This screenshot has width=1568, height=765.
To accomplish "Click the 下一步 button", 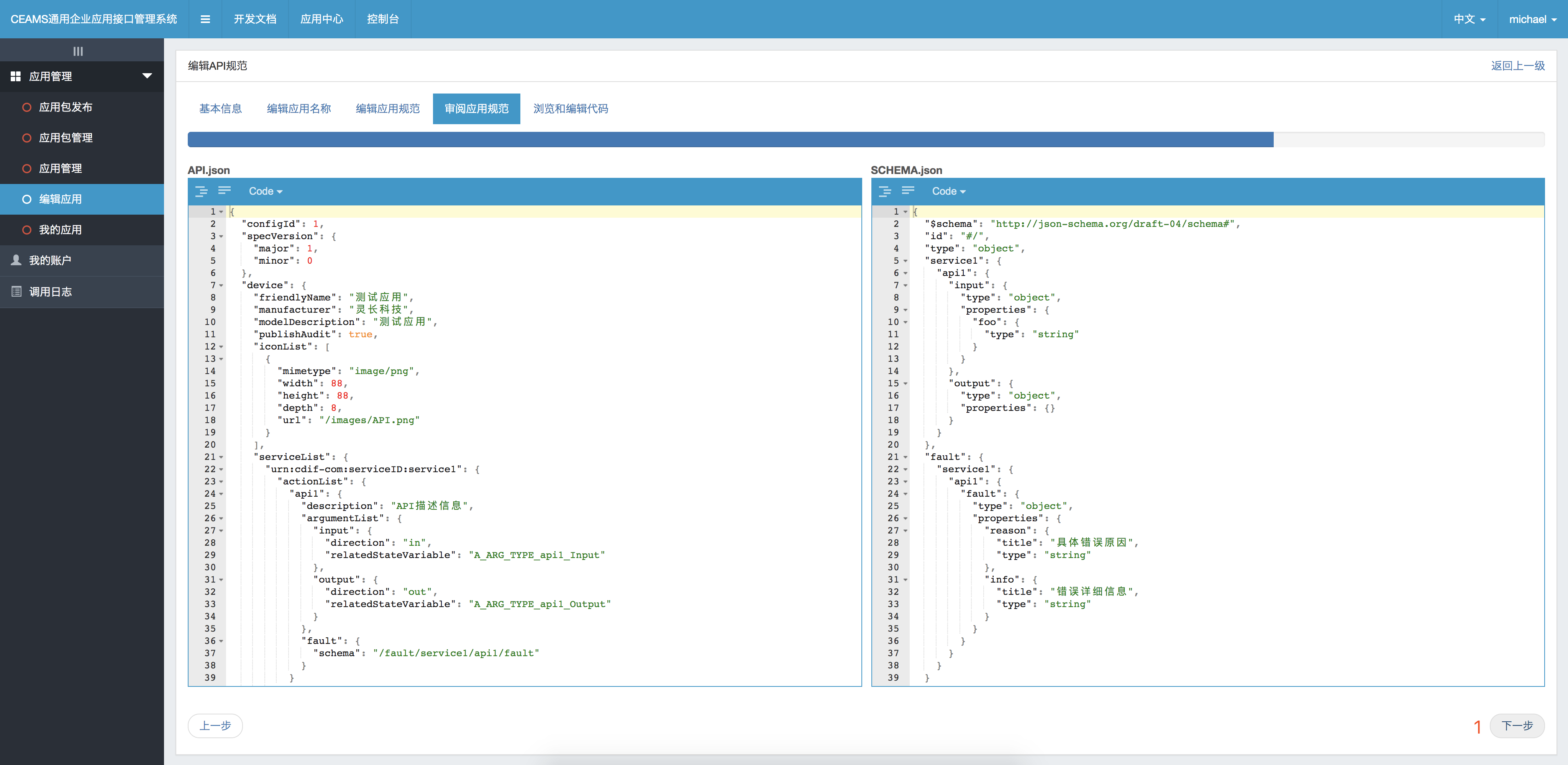I will point(1517,726).
